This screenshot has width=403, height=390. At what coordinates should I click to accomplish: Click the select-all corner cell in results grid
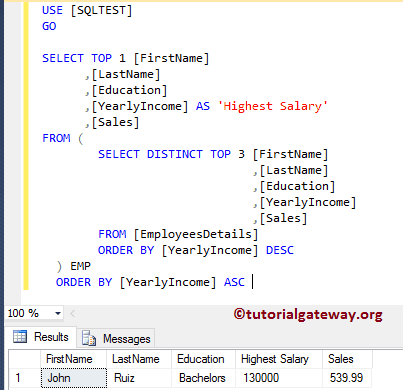point(24,359)
